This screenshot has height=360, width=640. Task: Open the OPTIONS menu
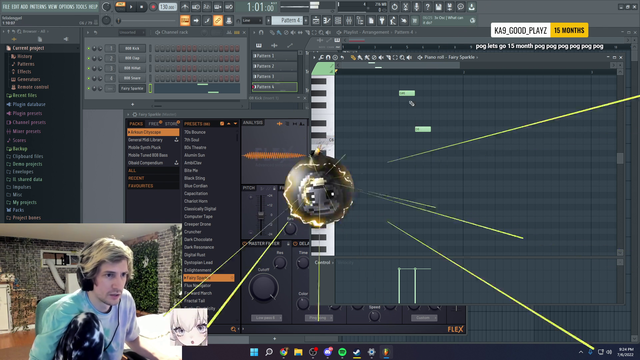click(x=67, y=7)
